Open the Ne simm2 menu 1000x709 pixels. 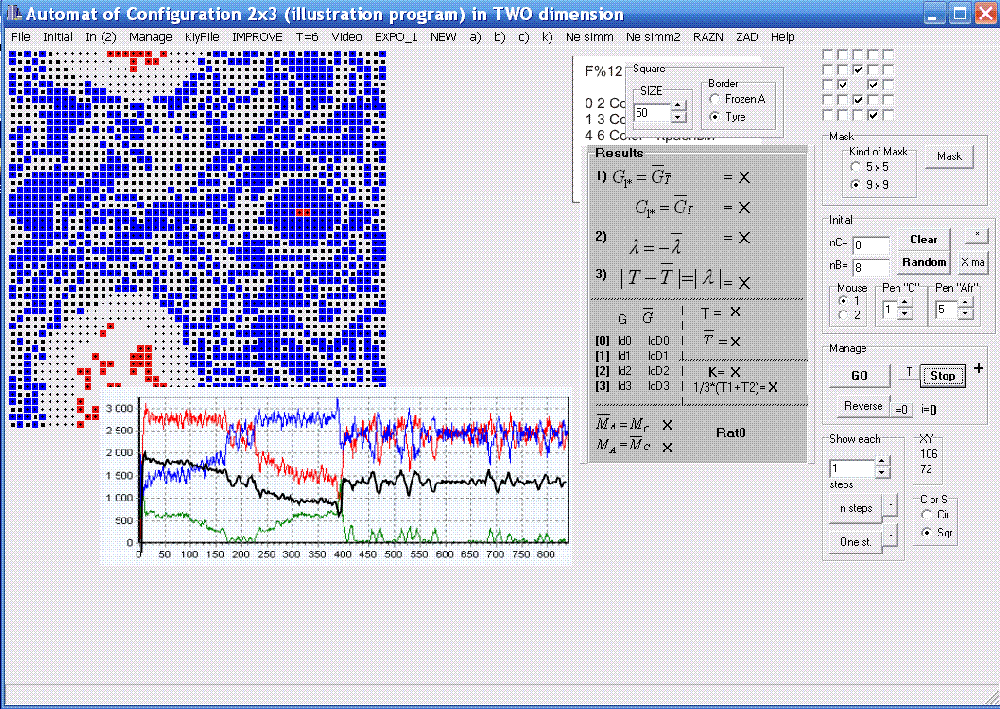(x=653, y=37)
